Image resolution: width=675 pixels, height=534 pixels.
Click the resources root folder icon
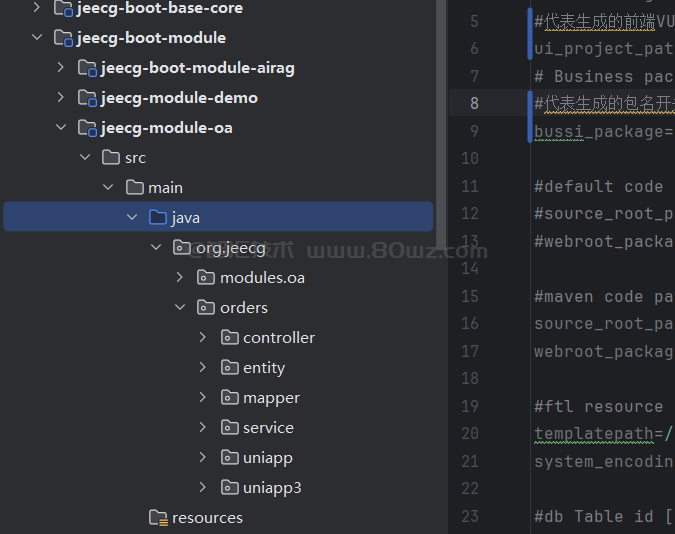[158, 518]
